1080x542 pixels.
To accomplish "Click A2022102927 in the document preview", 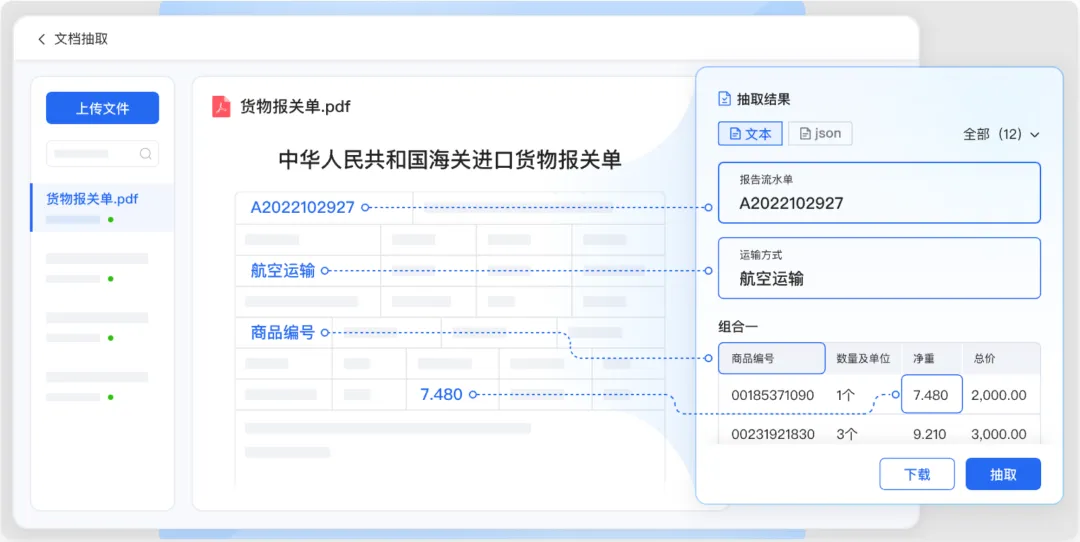I will (302, 207).
